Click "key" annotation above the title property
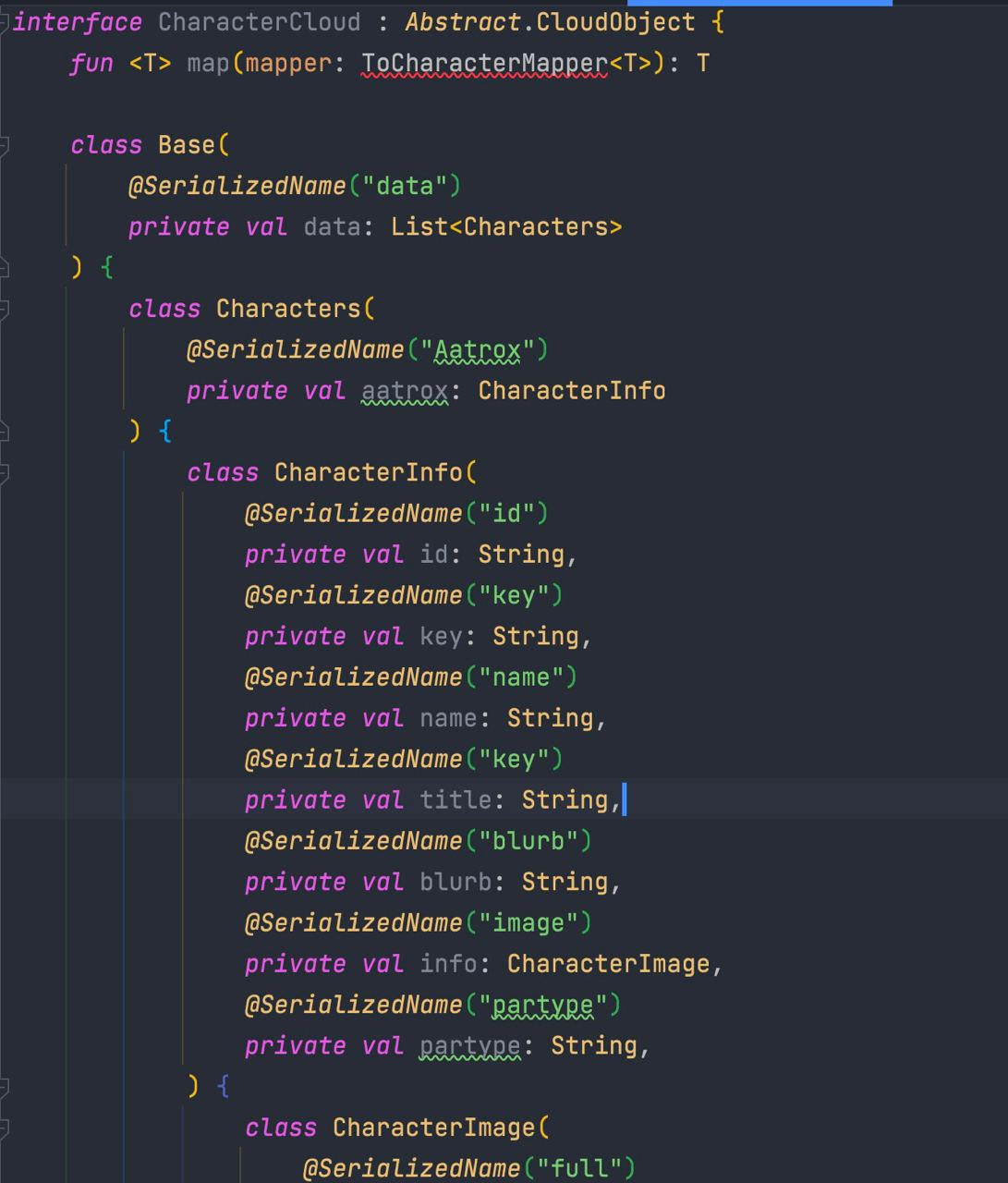Image resolution: width=1008 pixels, height=1183 pixels. click(x=514, y=759)
